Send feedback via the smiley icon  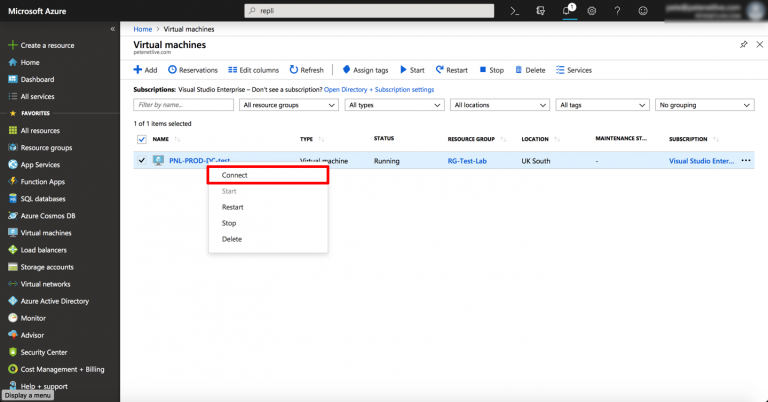[643, 11]
